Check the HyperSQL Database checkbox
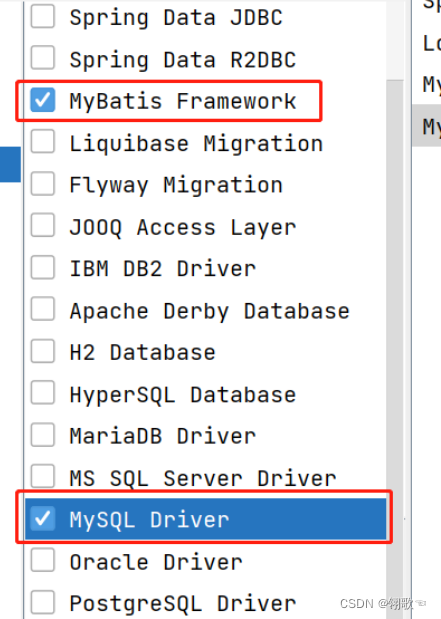The width and height of the screenshot is (441, 619). click(x=43, y=392)
